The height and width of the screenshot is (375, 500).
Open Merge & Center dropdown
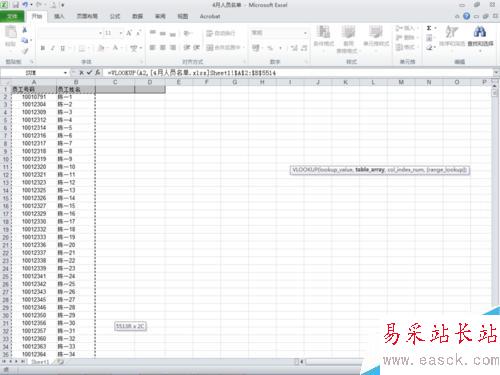(225, 48)
